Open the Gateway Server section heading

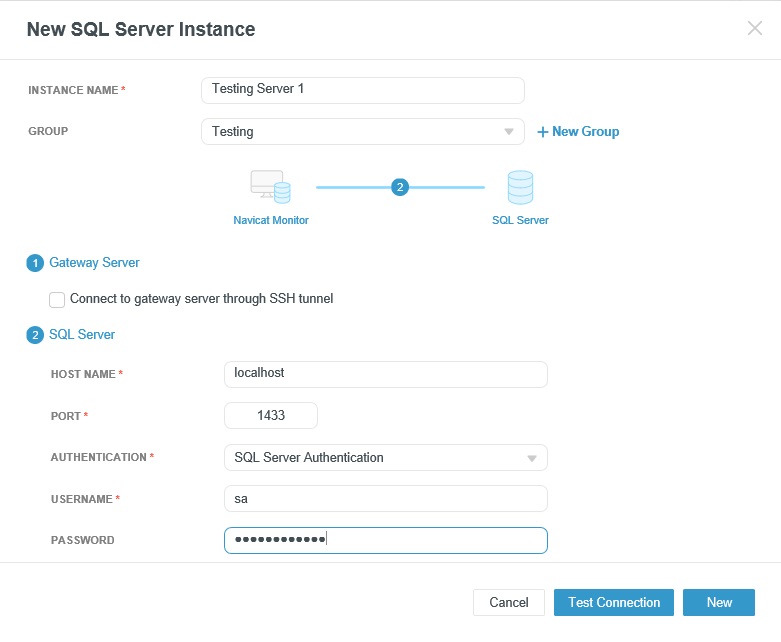click(x=94, y=262)
